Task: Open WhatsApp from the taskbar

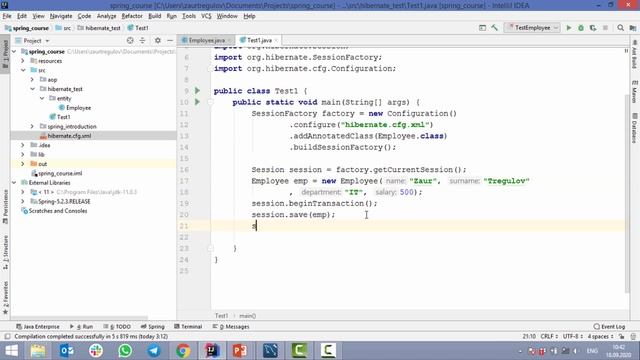Action: pos(125,351)
